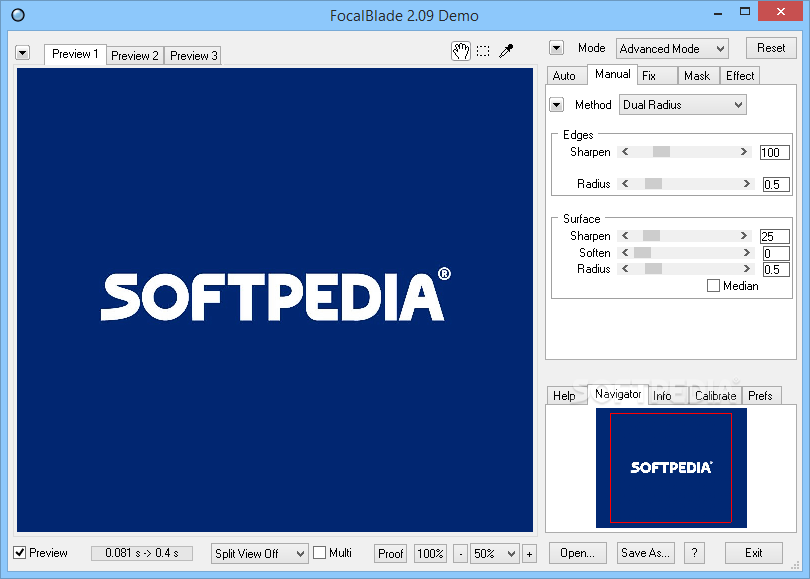Screen dimensions: 810x579
Task: Click the Soften slider thumb
Action: click(642, 253)
